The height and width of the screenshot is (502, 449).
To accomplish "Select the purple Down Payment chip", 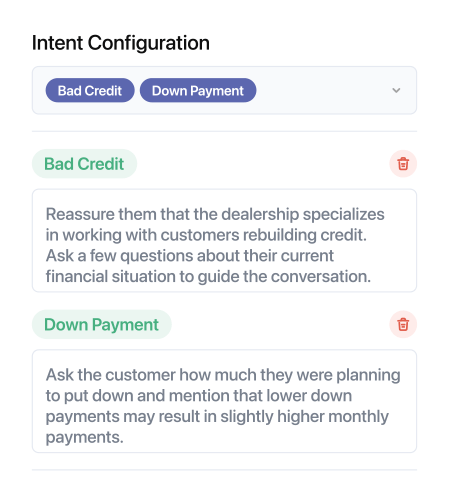I will pyautogui.click(x=198, y=90).
